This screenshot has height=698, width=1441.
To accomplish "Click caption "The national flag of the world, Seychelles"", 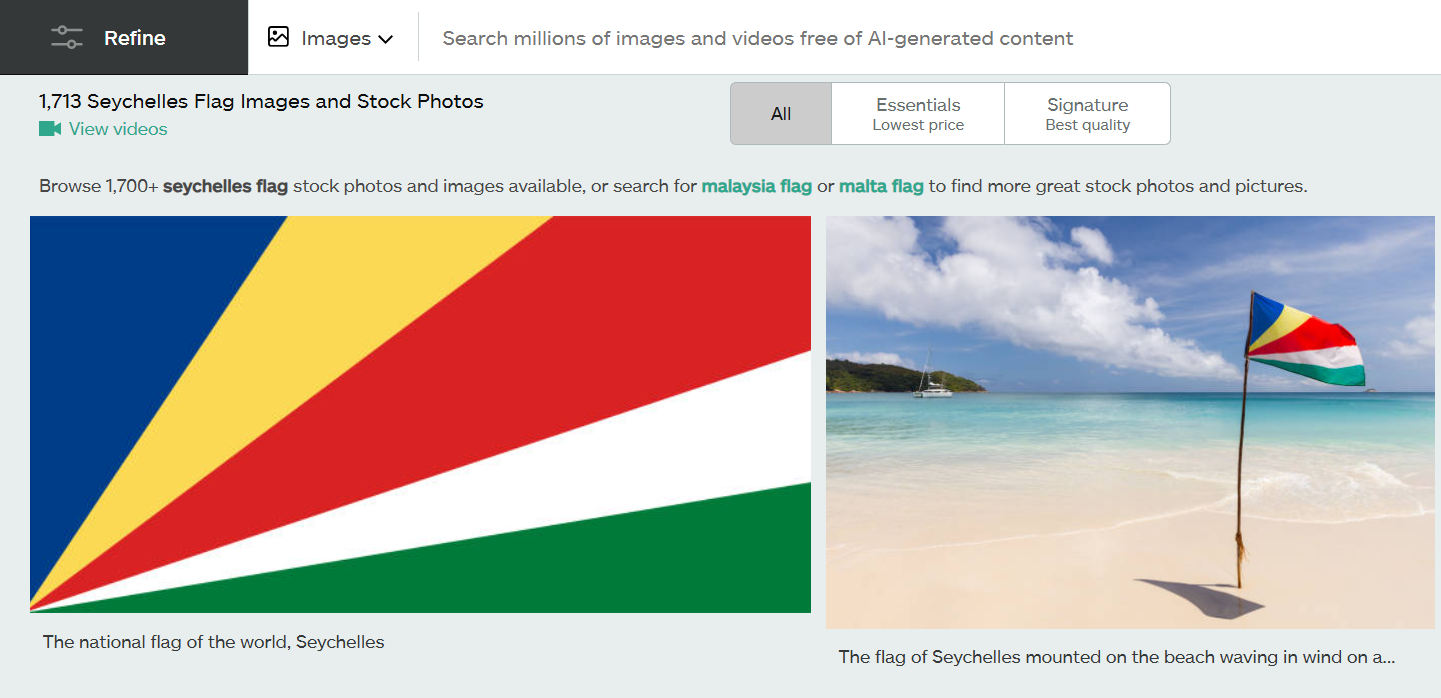I will tap(213, 642).
